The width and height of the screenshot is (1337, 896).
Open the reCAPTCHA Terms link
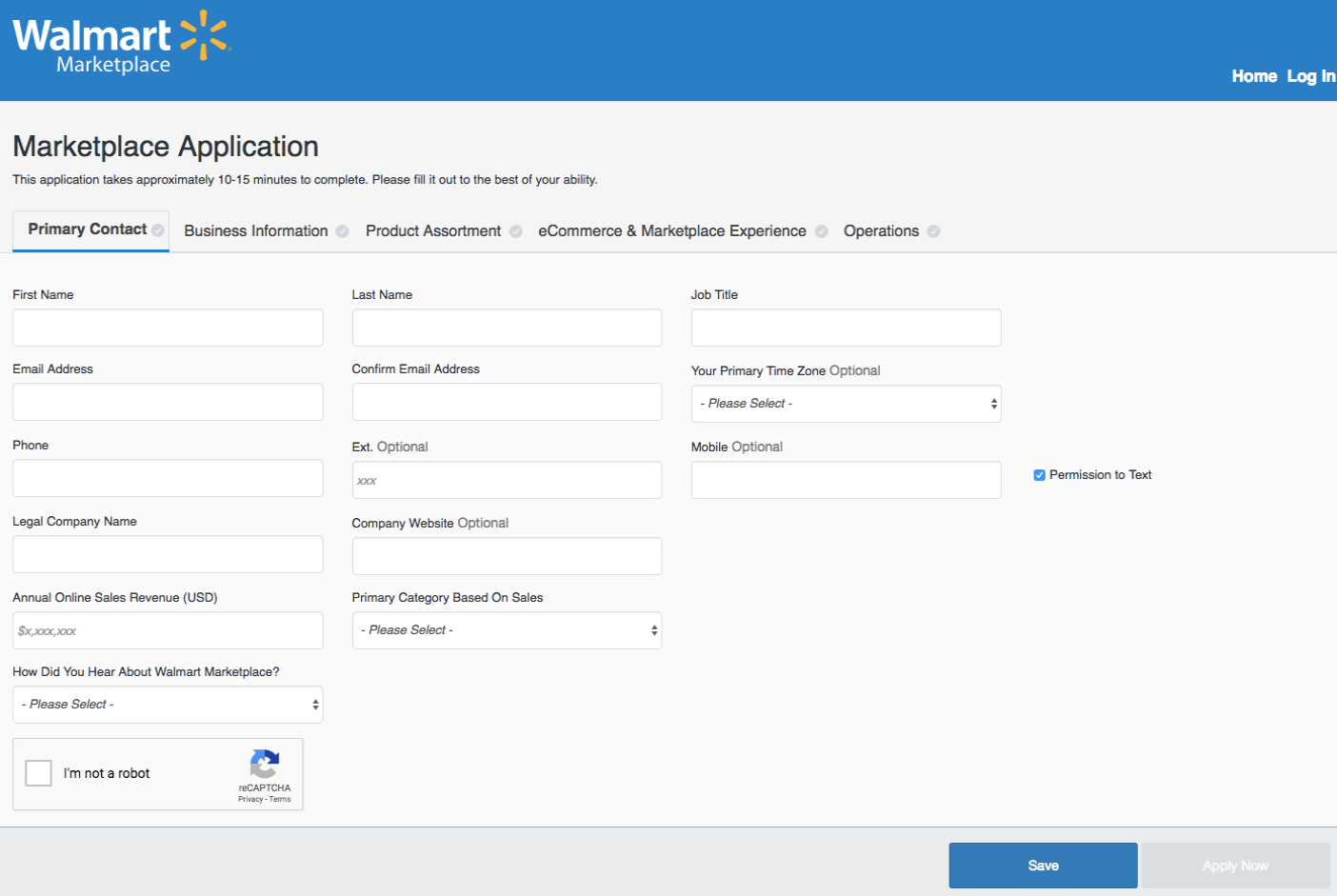point(280,799)
